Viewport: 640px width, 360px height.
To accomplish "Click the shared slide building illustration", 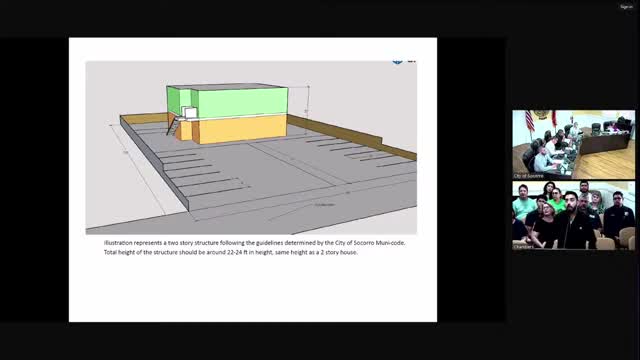I will coord(251,147).
